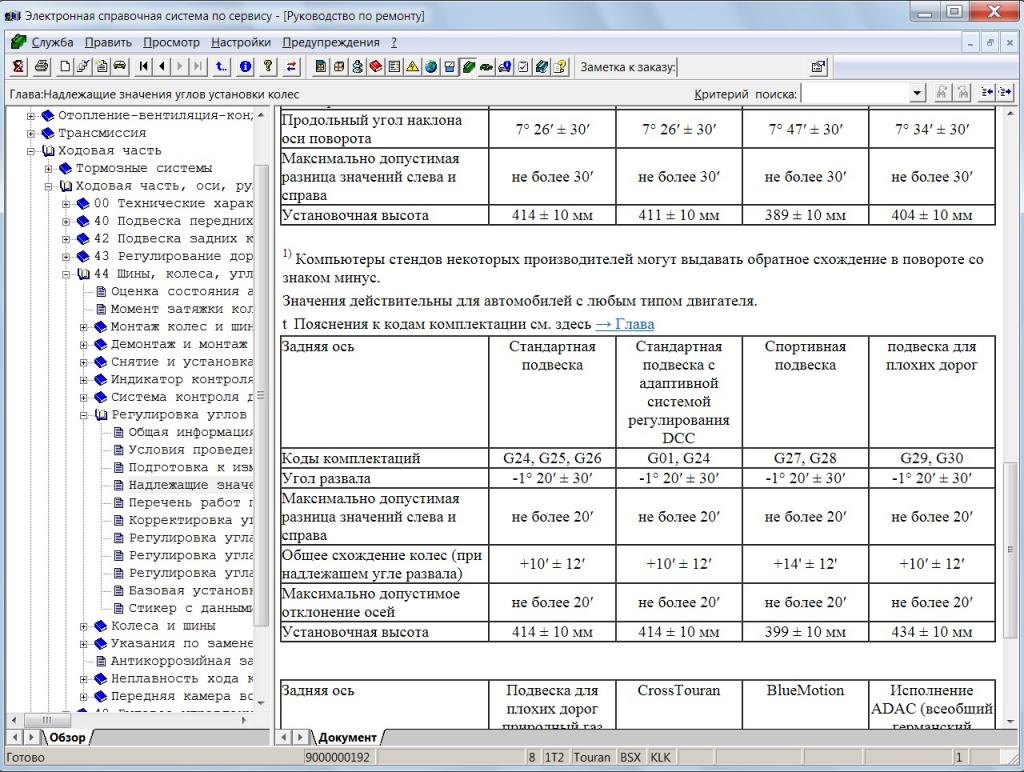Click the printer icon

(x=42, y=67)
